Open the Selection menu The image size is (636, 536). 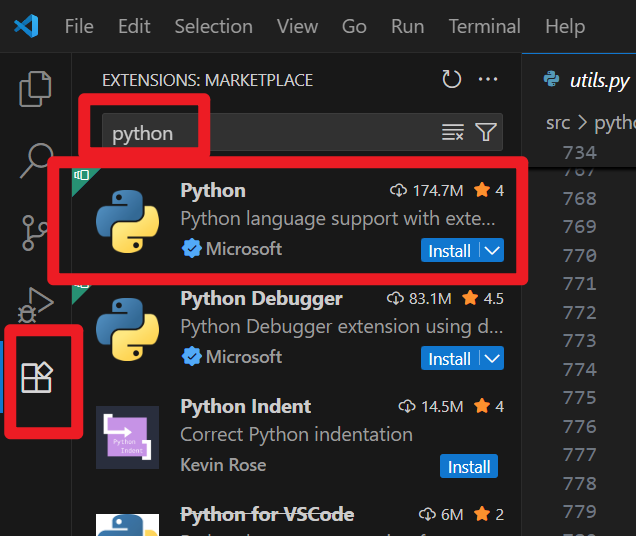click(214, 26)
